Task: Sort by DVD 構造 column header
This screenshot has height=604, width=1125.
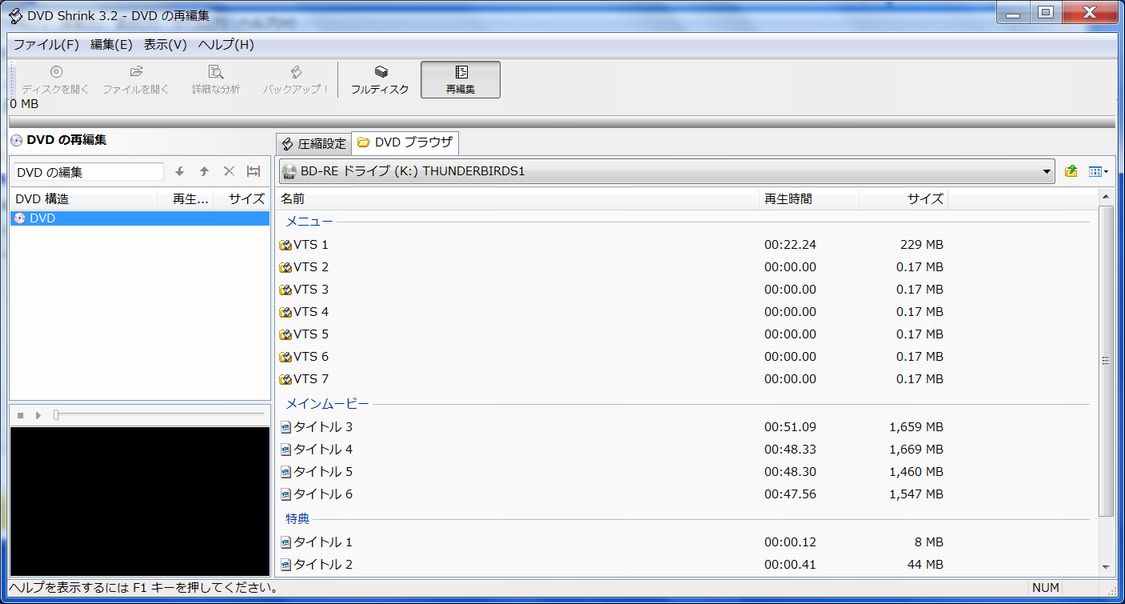Action: 84,199
